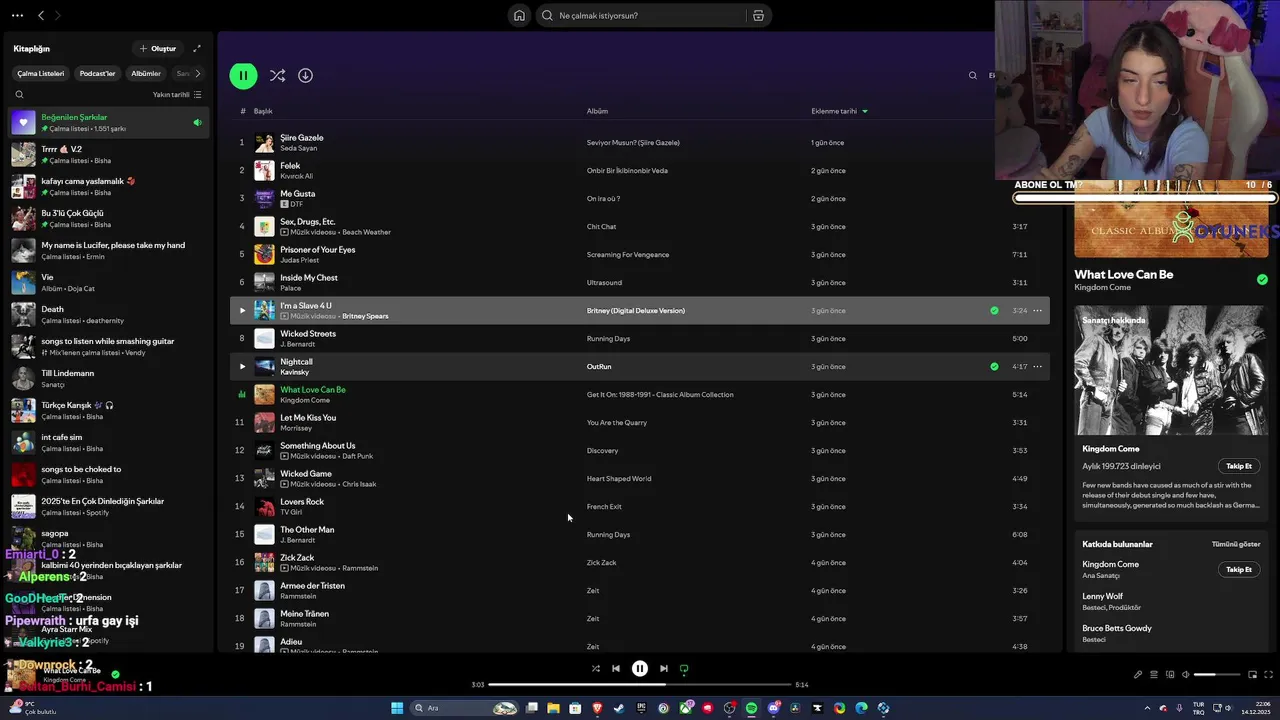The width and height of the screenshot is (1280, 720).
Task: Open the lyrics microphone icon in player bar
Action: (x=1137, y=675)
